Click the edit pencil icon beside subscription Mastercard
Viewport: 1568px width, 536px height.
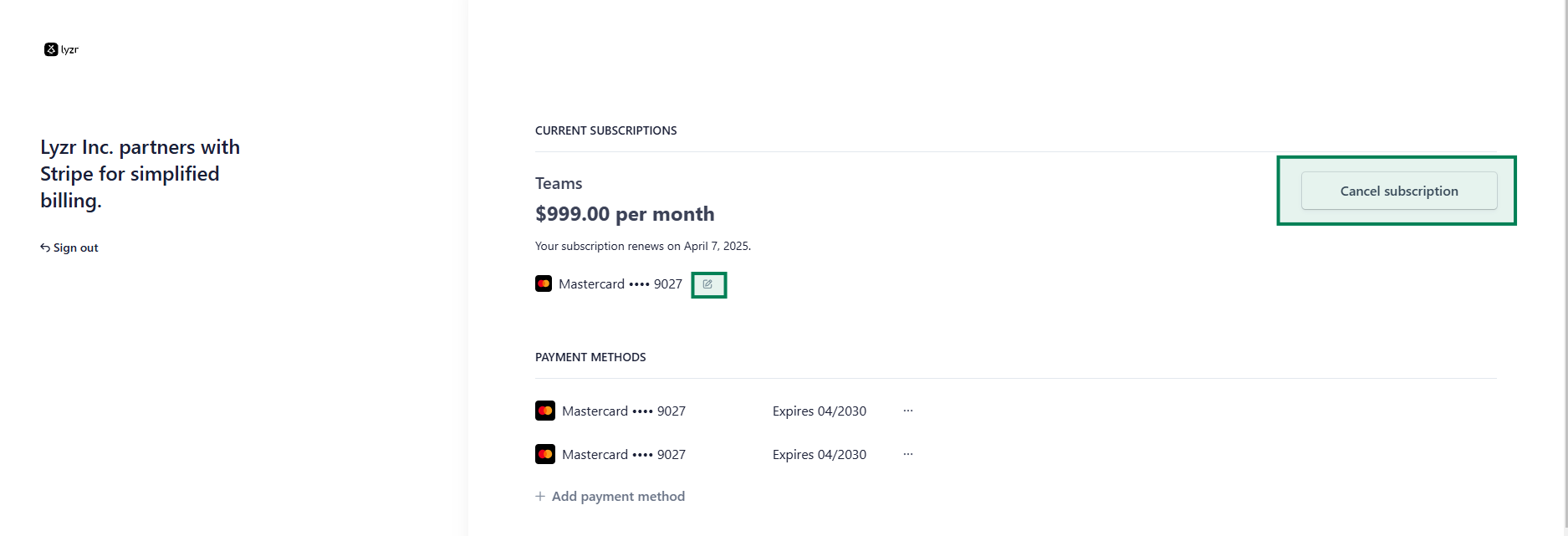707,284
